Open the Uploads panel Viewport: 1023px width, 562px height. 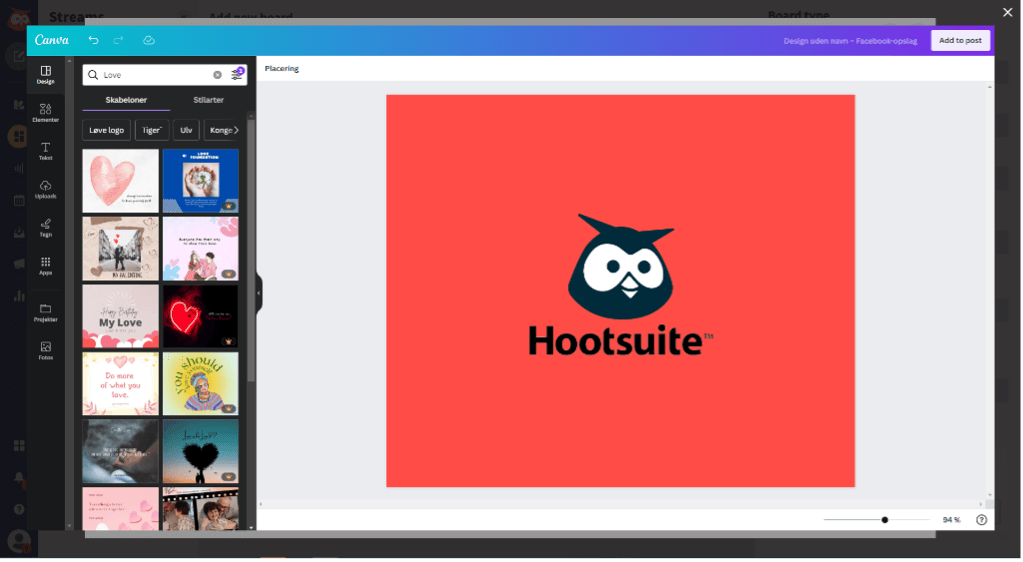click(x=45, y=189)
